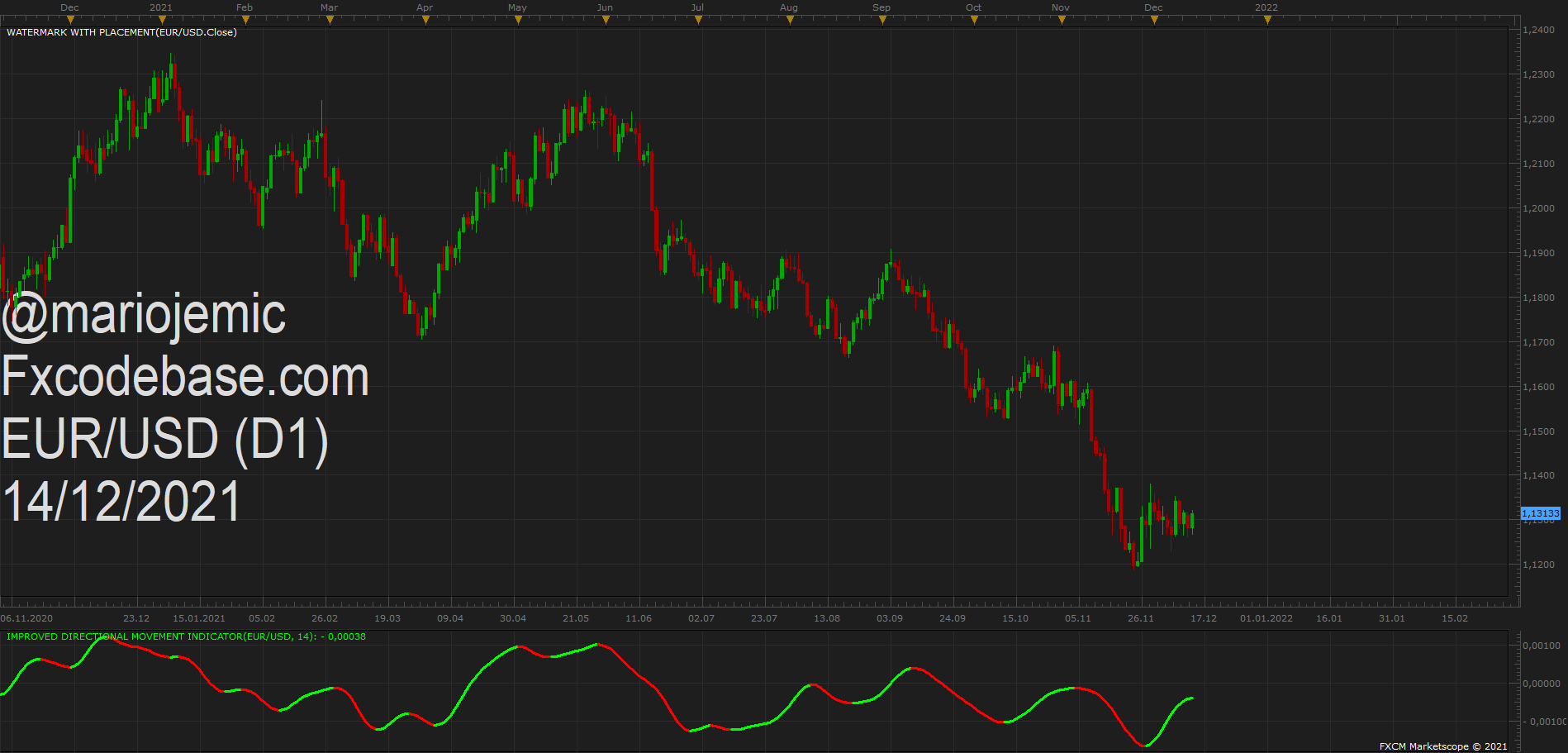The image size is (1568, 753).
Task: Click the May month marker
Action: [518, 20]
